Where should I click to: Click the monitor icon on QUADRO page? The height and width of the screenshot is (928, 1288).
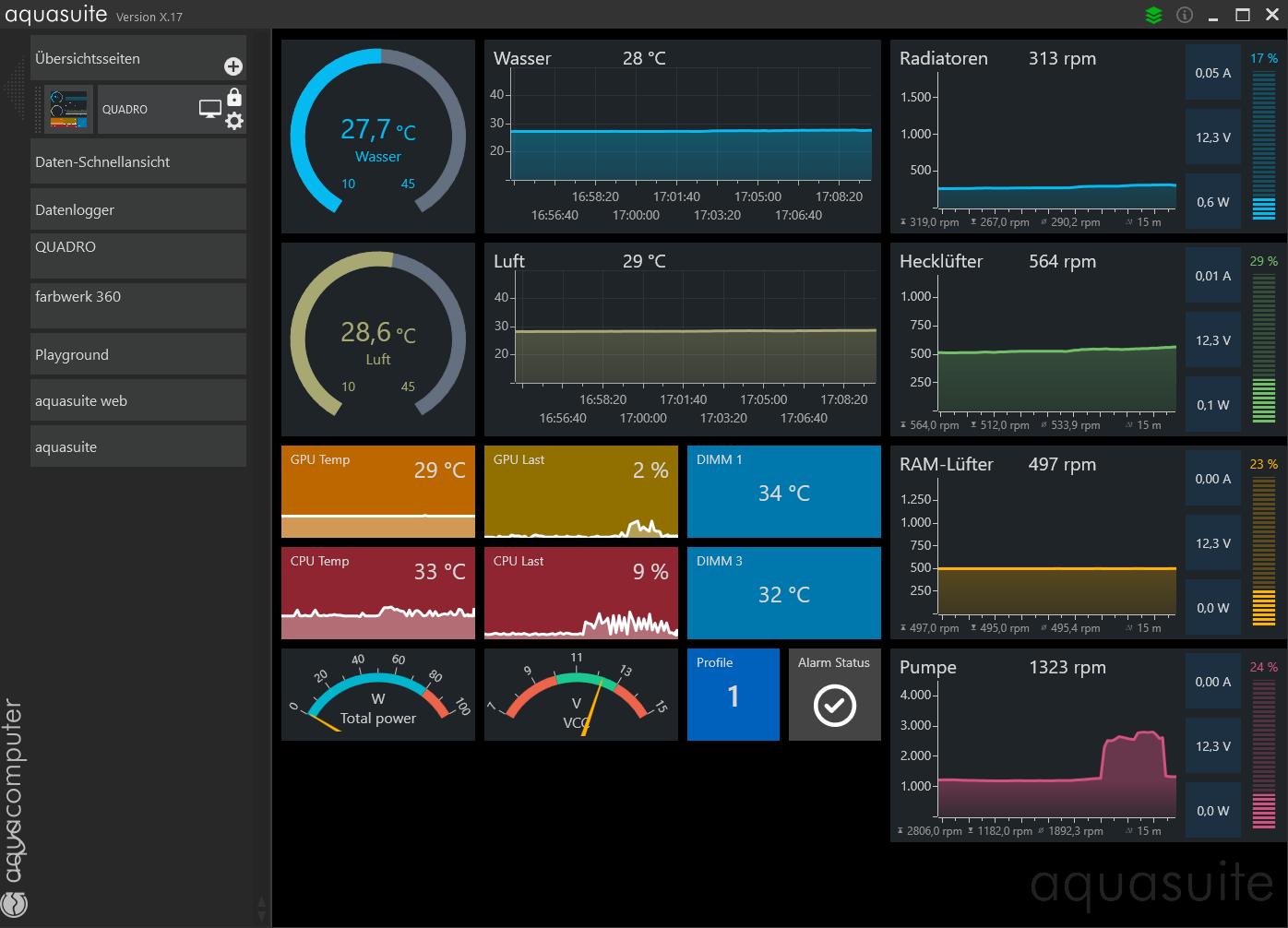[210, 109]
